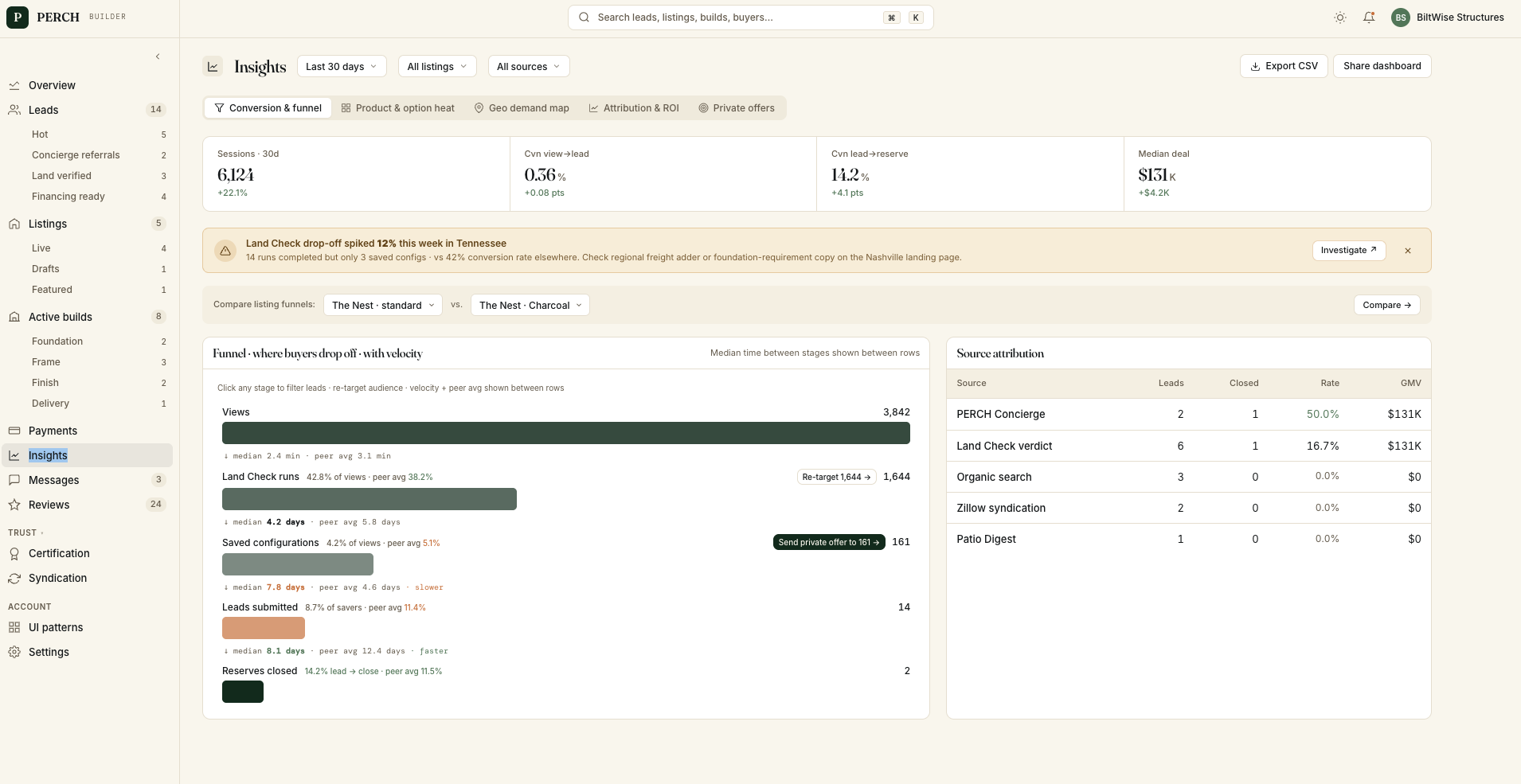The width and height of the screenshot is (1521, 784).
Task: Click the search magnifier icon
Action: (x=585, y=18)
